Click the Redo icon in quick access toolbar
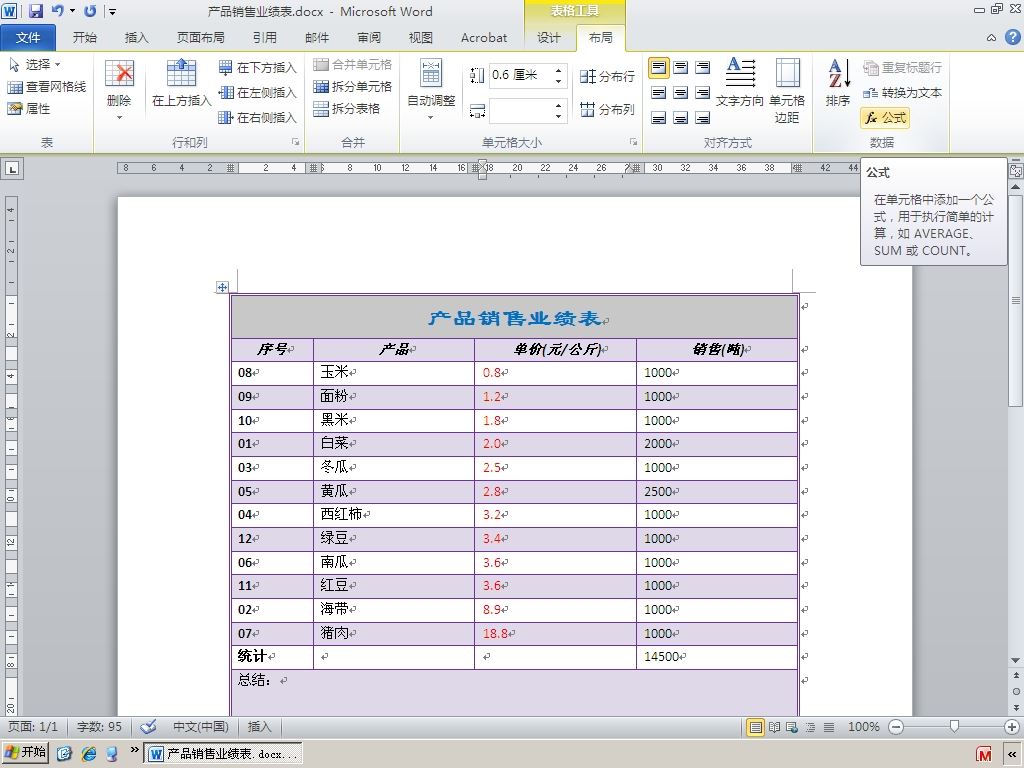 pos(90,11)
